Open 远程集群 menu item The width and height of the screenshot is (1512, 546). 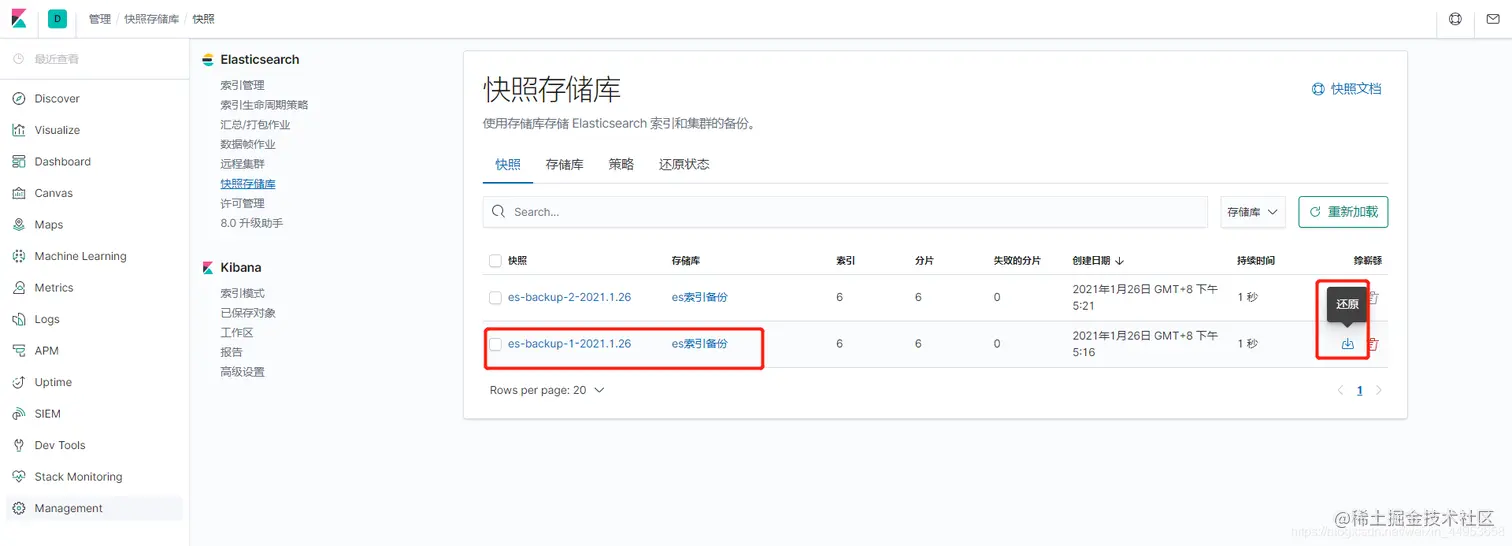pyautogui.click(x=243, y=164)
